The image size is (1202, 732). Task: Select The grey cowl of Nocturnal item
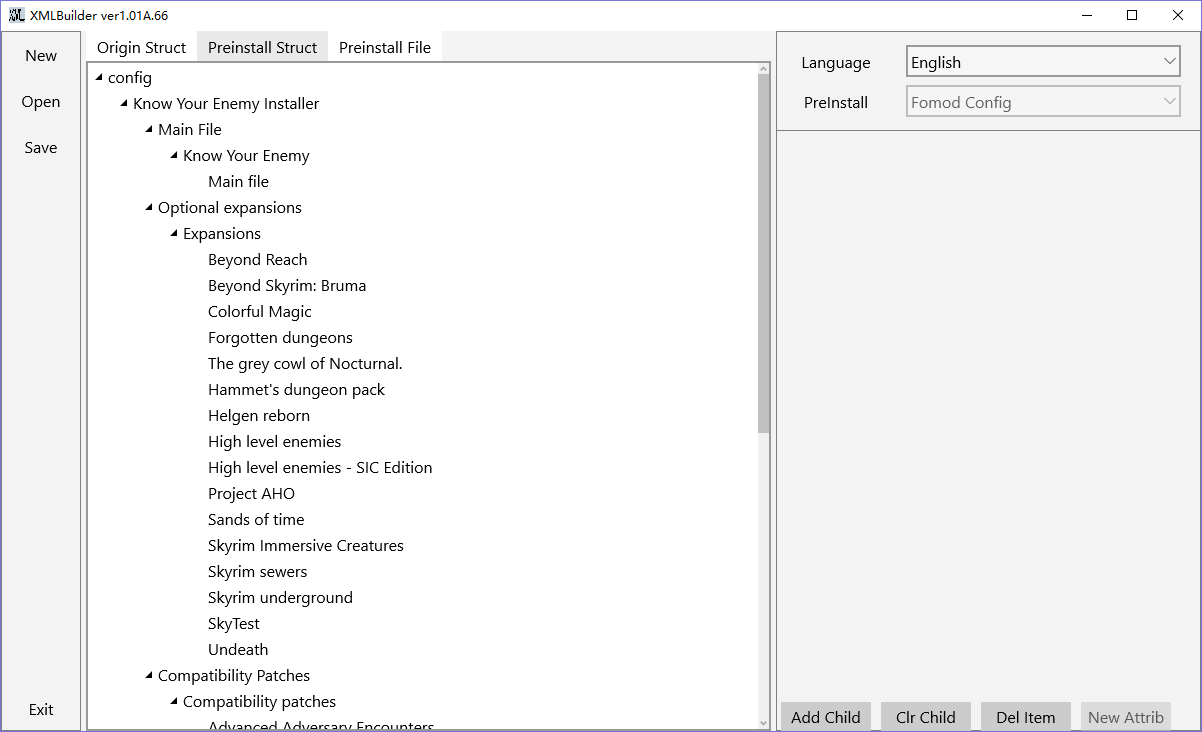point(305,364)
